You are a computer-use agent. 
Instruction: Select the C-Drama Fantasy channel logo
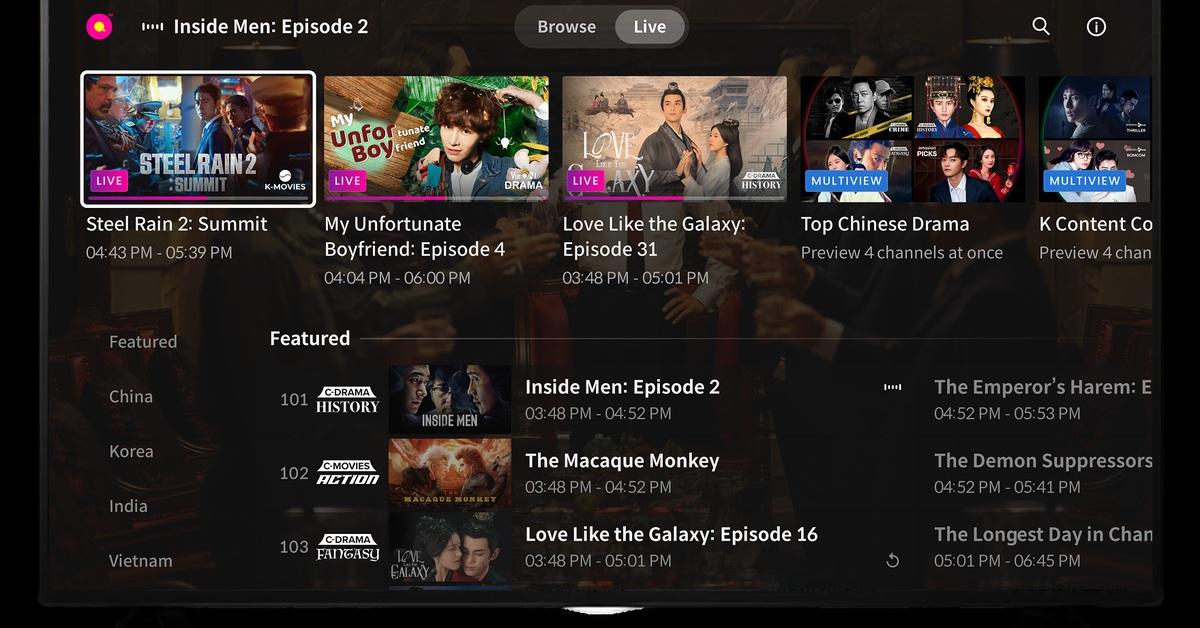point(348,547)
